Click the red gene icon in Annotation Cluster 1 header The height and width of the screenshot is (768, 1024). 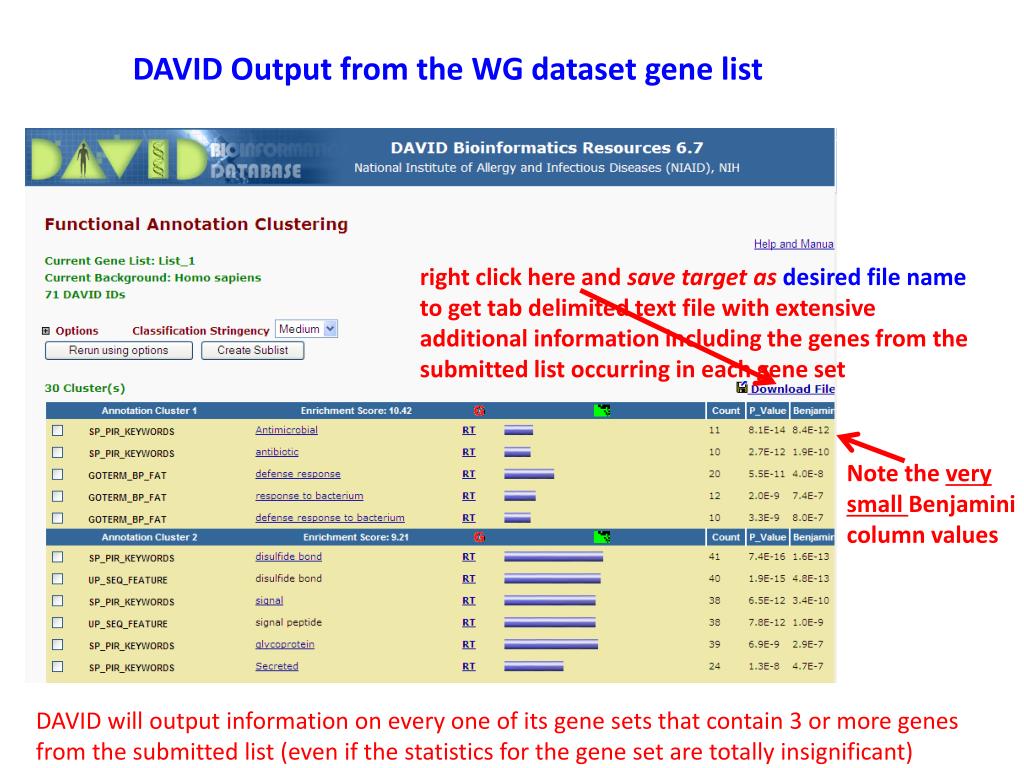click(479, 411)
